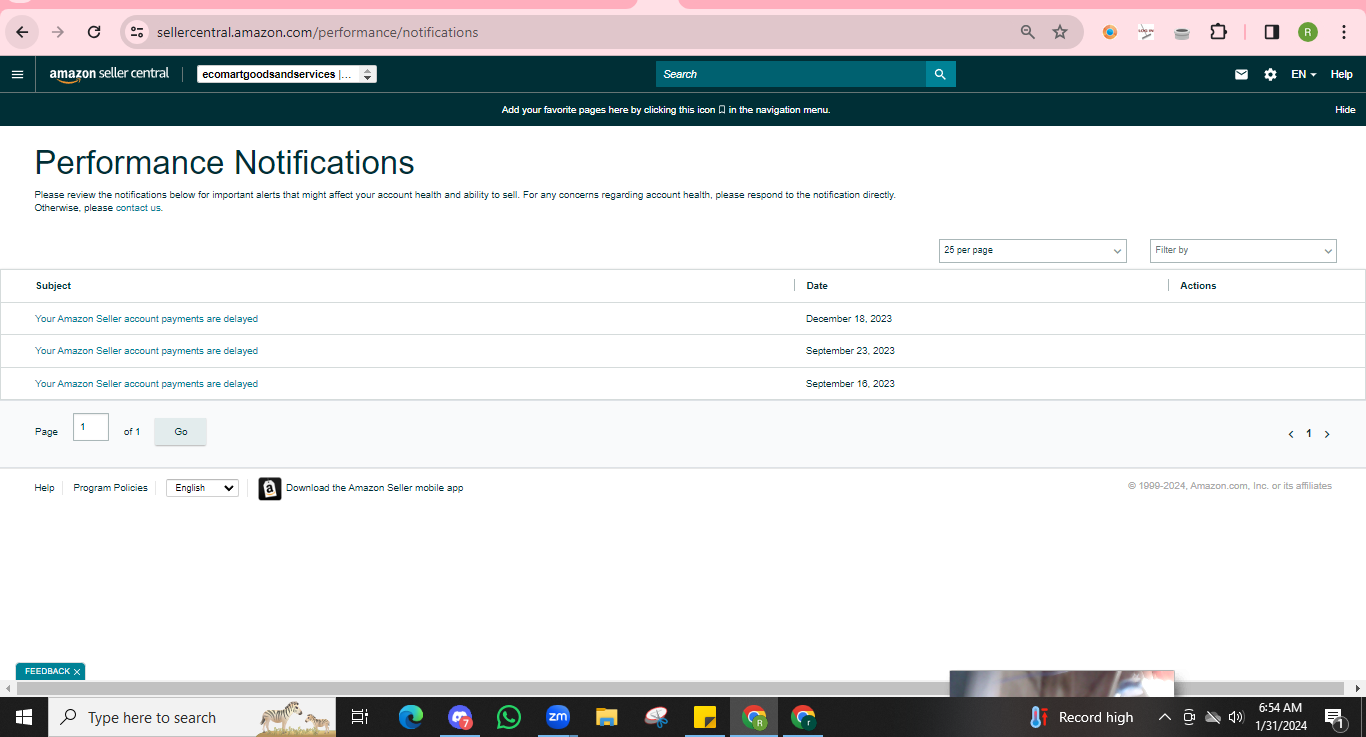Open the Record high weather widget
Image resolution: width=1366 pixels, height=737 pixels.
(1081, 717)
